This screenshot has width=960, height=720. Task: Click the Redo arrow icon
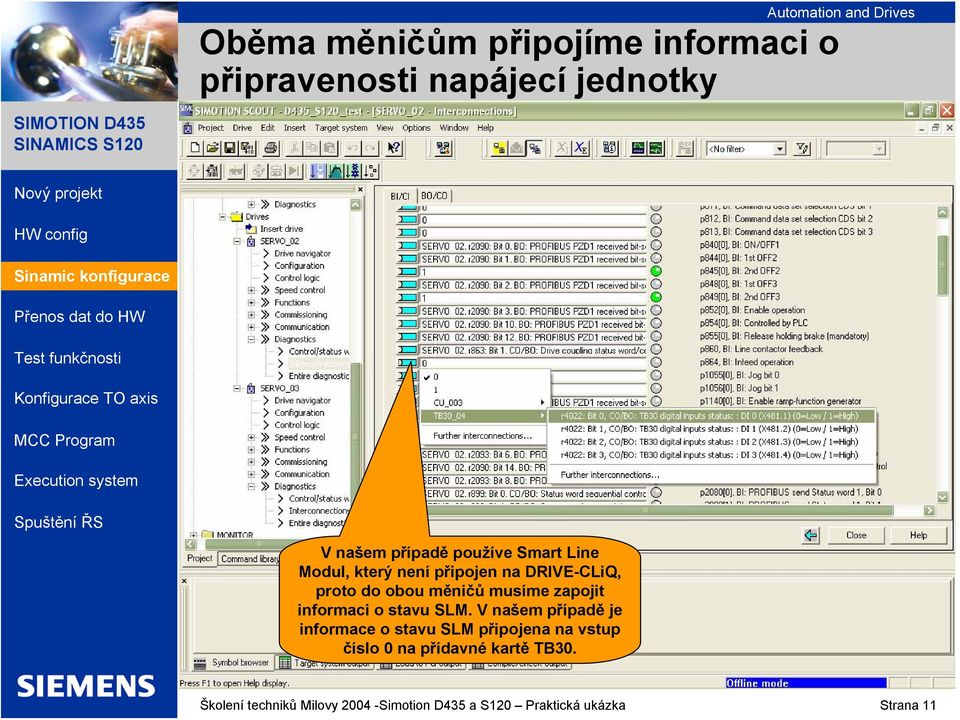click(370, 148)
